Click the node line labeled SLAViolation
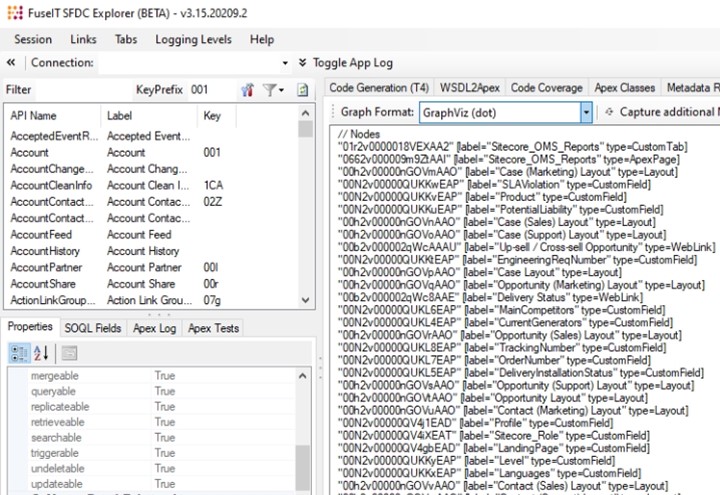The height and width of the screenshot is (495, 720). pyautogui.click(x=494, y=185)
